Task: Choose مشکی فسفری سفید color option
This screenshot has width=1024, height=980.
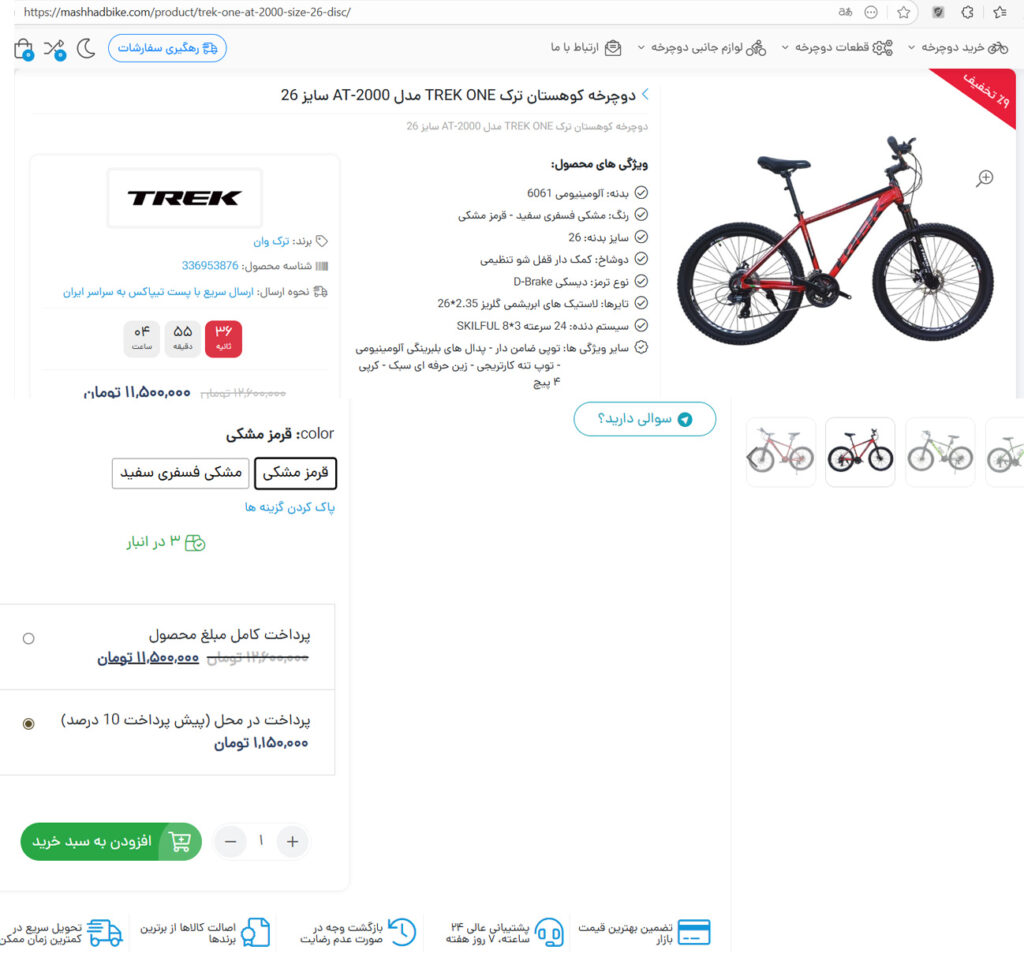Action: [181, 473]
